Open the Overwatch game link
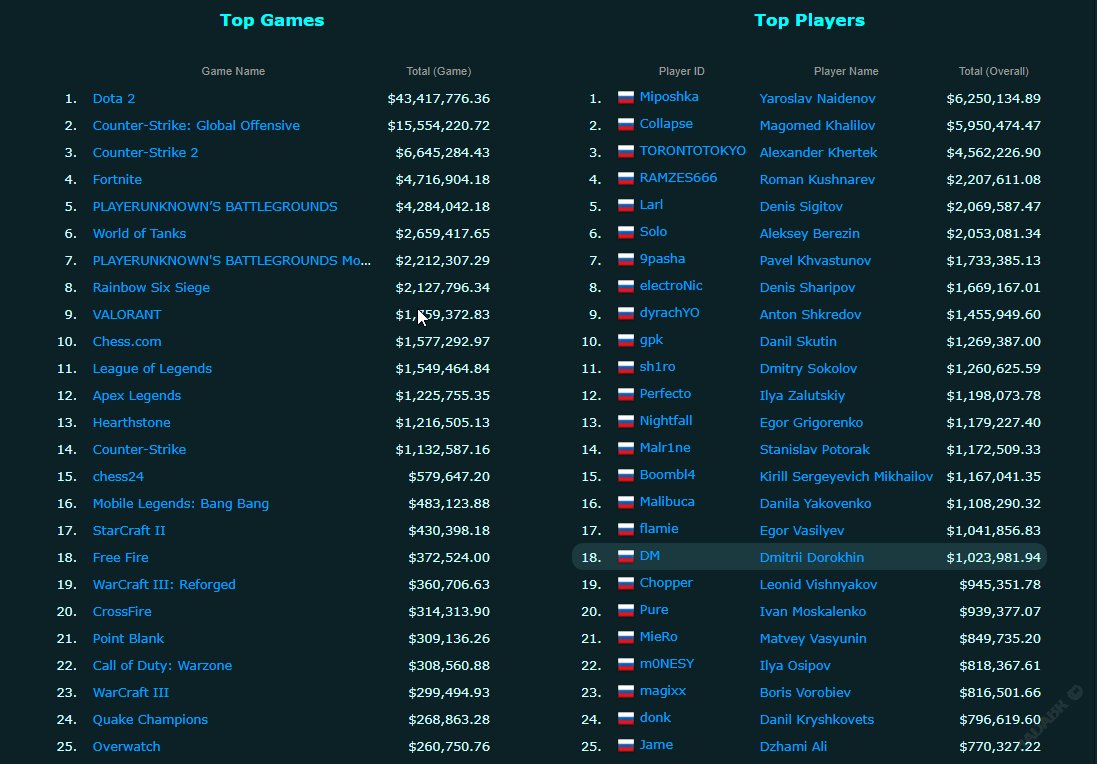Image resolution: width=1097 pixels, height=764 pixels. pyautogui.click(x=126, y=747)
